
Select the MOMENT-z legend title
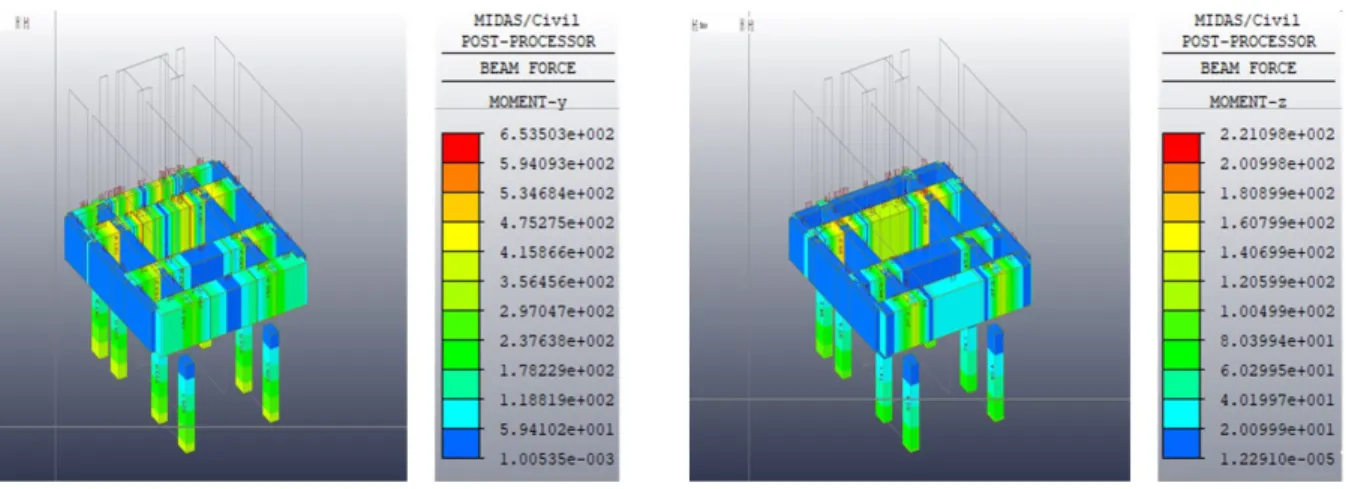[1248, 101]
